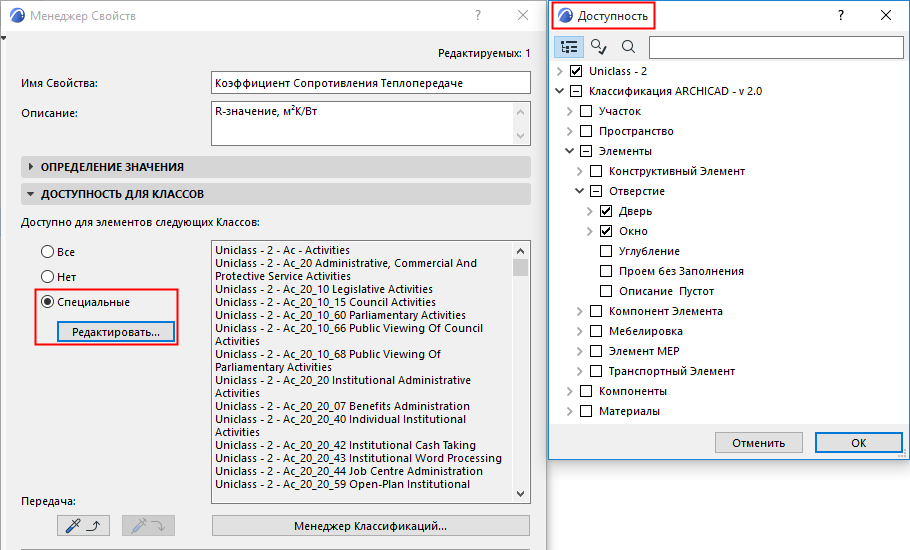Expand the Материалы tree node

[569, 411]
